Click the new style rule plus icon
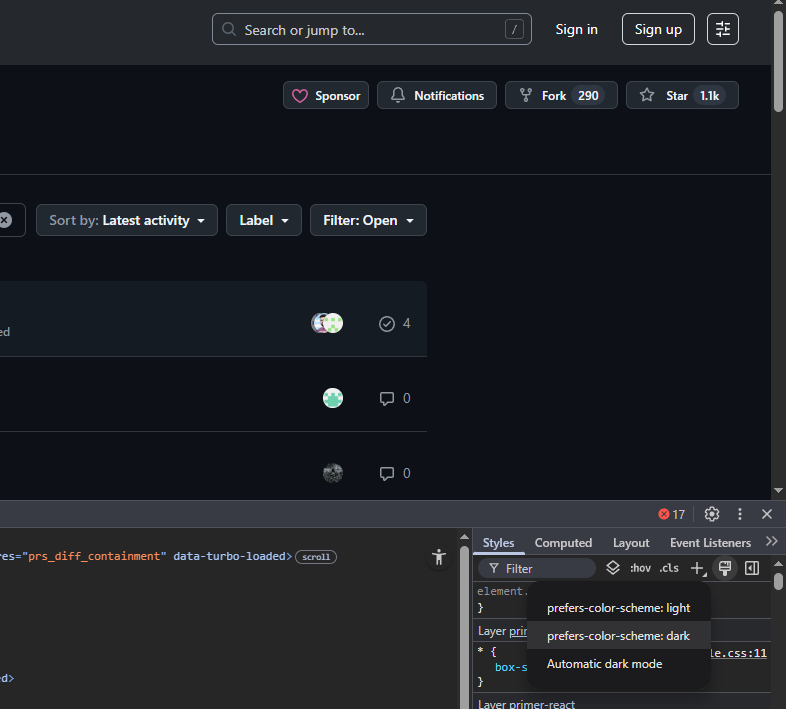 click(697, 568)
